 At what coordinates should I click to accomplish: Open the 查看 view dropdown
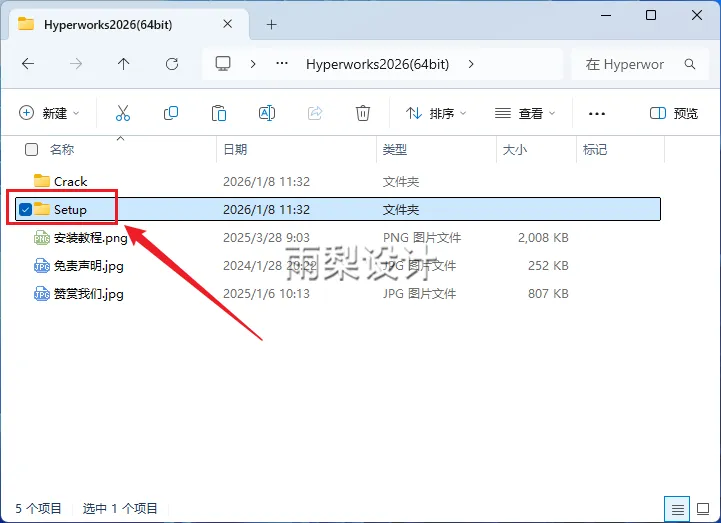(525, 113)
